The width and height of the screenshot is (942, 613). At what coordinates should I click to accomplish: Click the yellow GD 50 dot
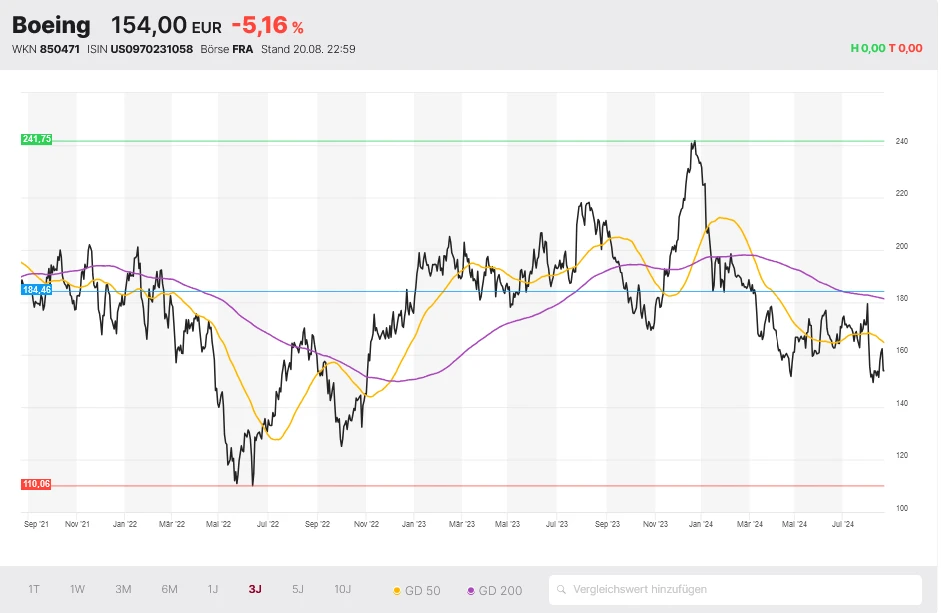397,591
